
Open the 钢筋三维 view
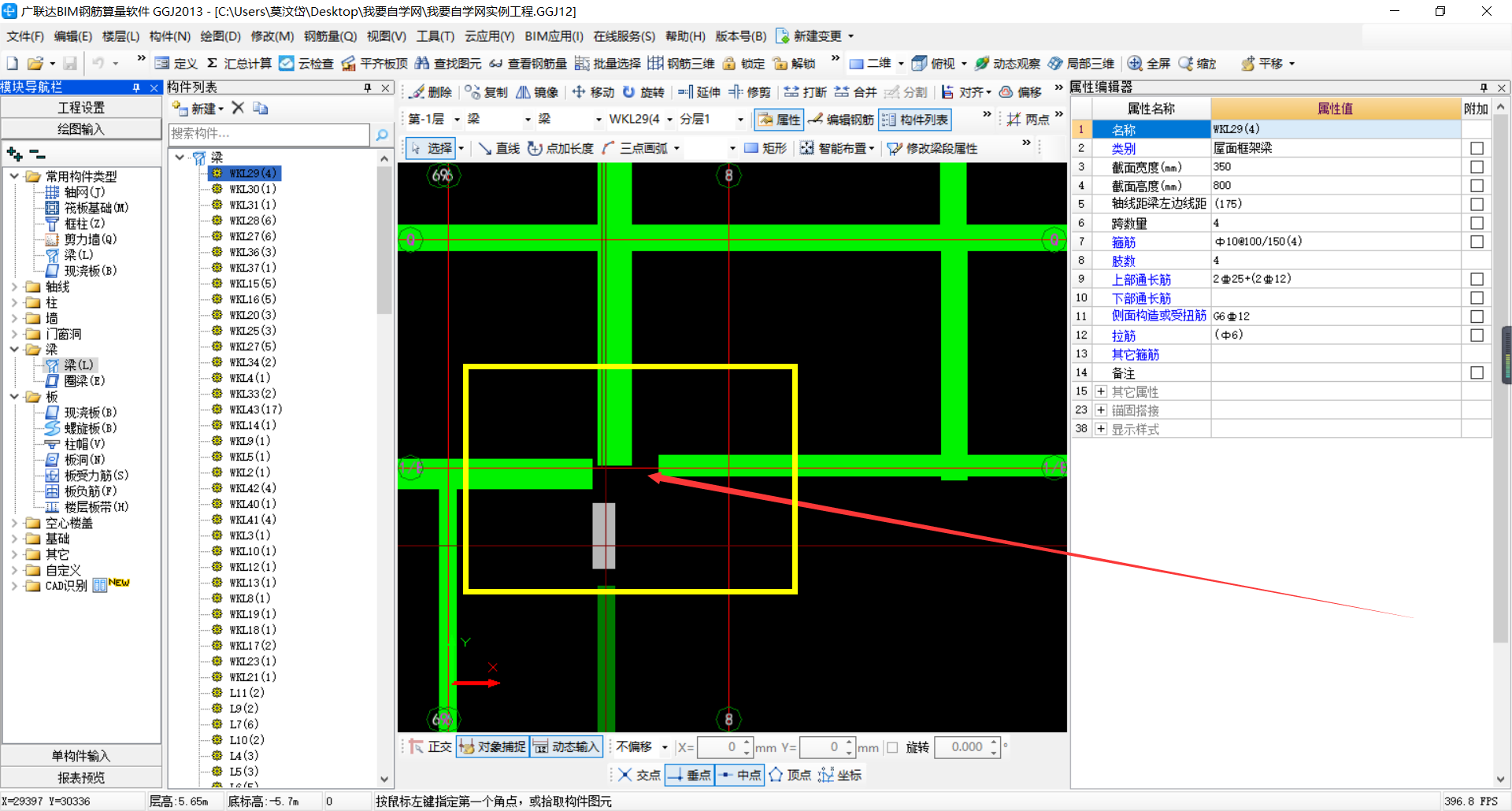(681, 63)
